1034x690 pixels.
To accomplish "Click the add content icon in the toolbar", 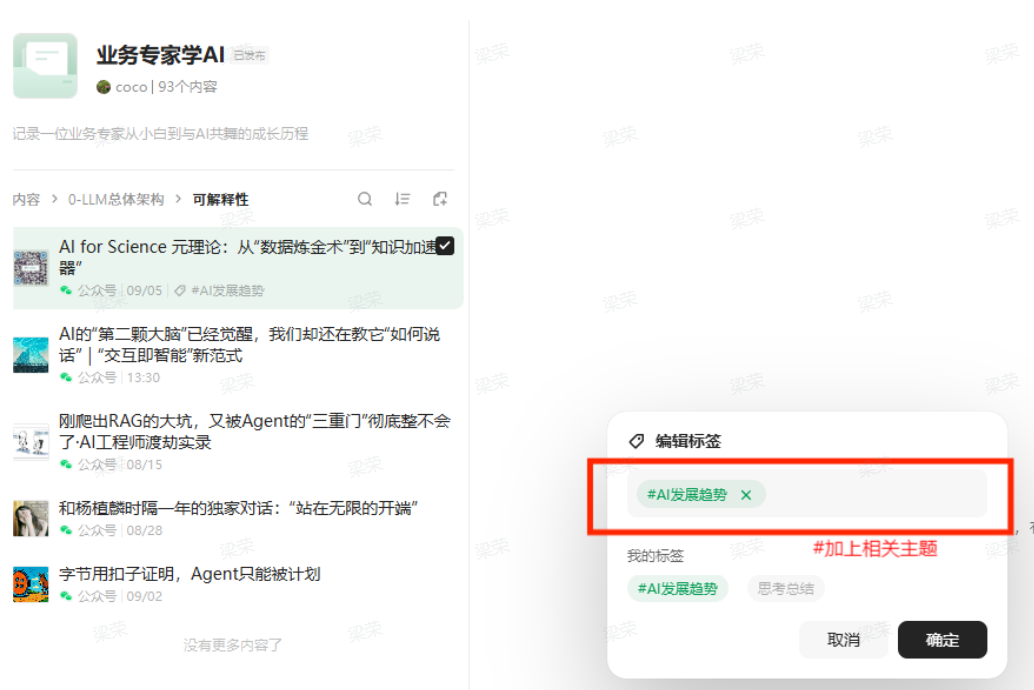I will (439, 199).
